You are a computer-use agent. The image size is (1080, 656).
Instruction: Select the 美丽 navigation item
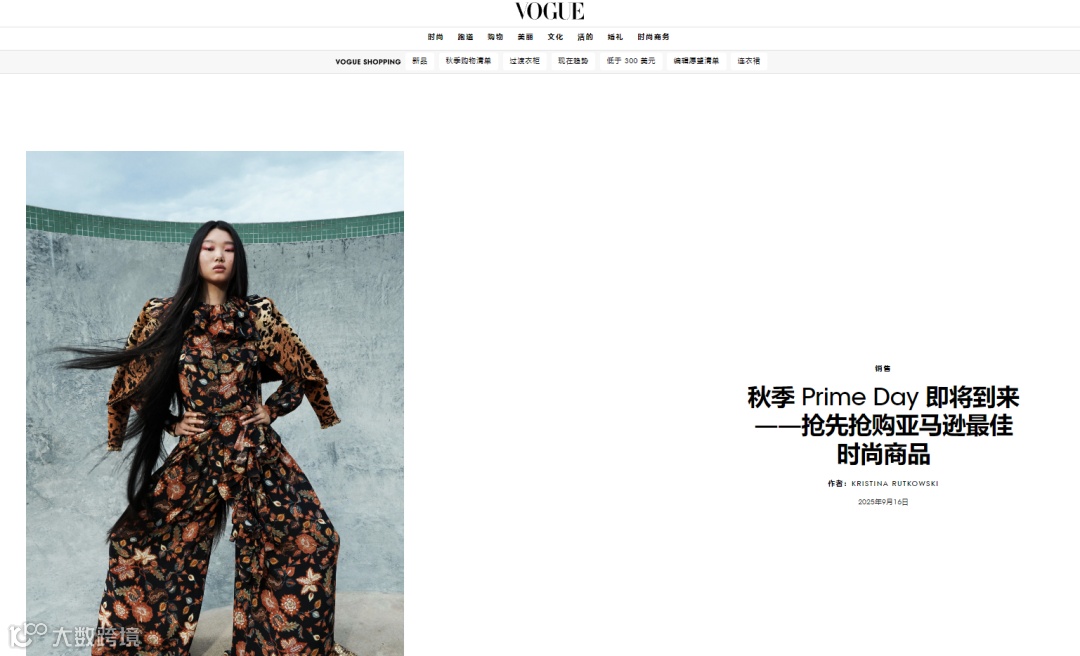pyautogui.click(x=526, y=37)
